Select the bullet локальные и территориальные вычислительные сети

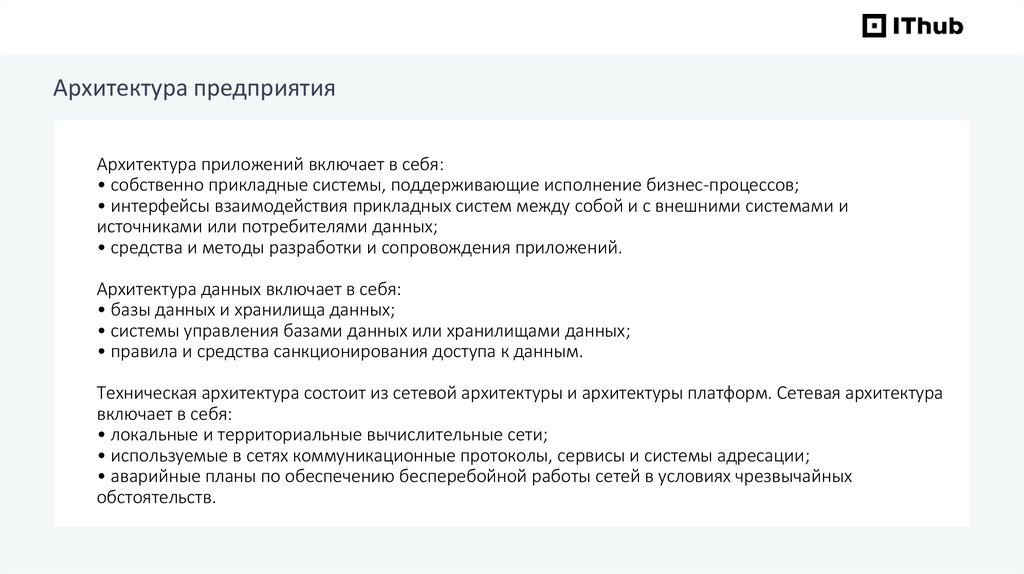pos(323,435)
